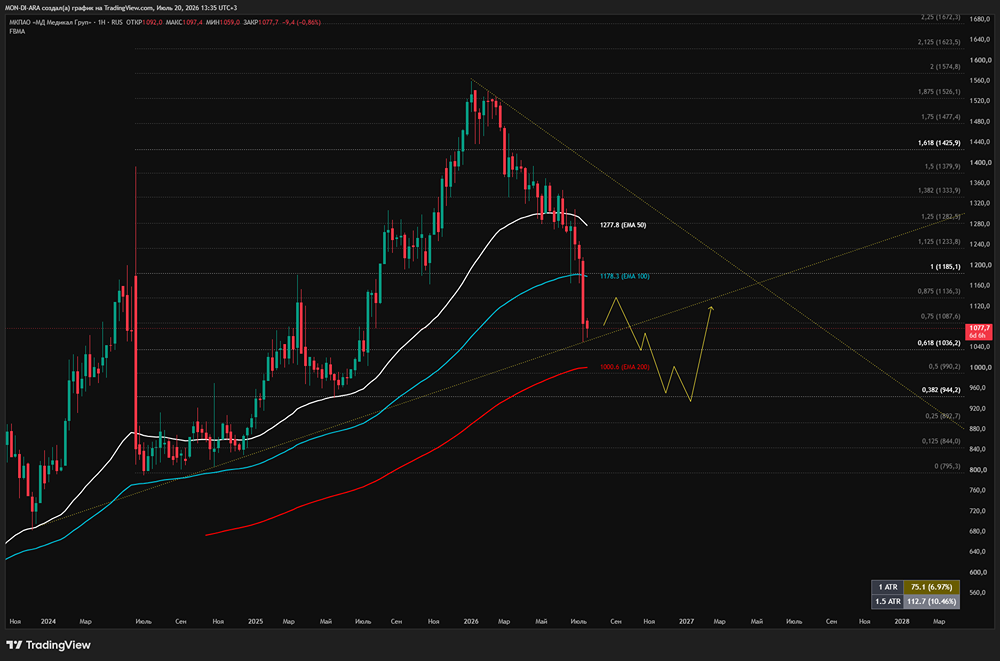Click the yellow 75.1 (6.97%) ATR cell
Screen dimensions: 1000x661
click(931, 587)
